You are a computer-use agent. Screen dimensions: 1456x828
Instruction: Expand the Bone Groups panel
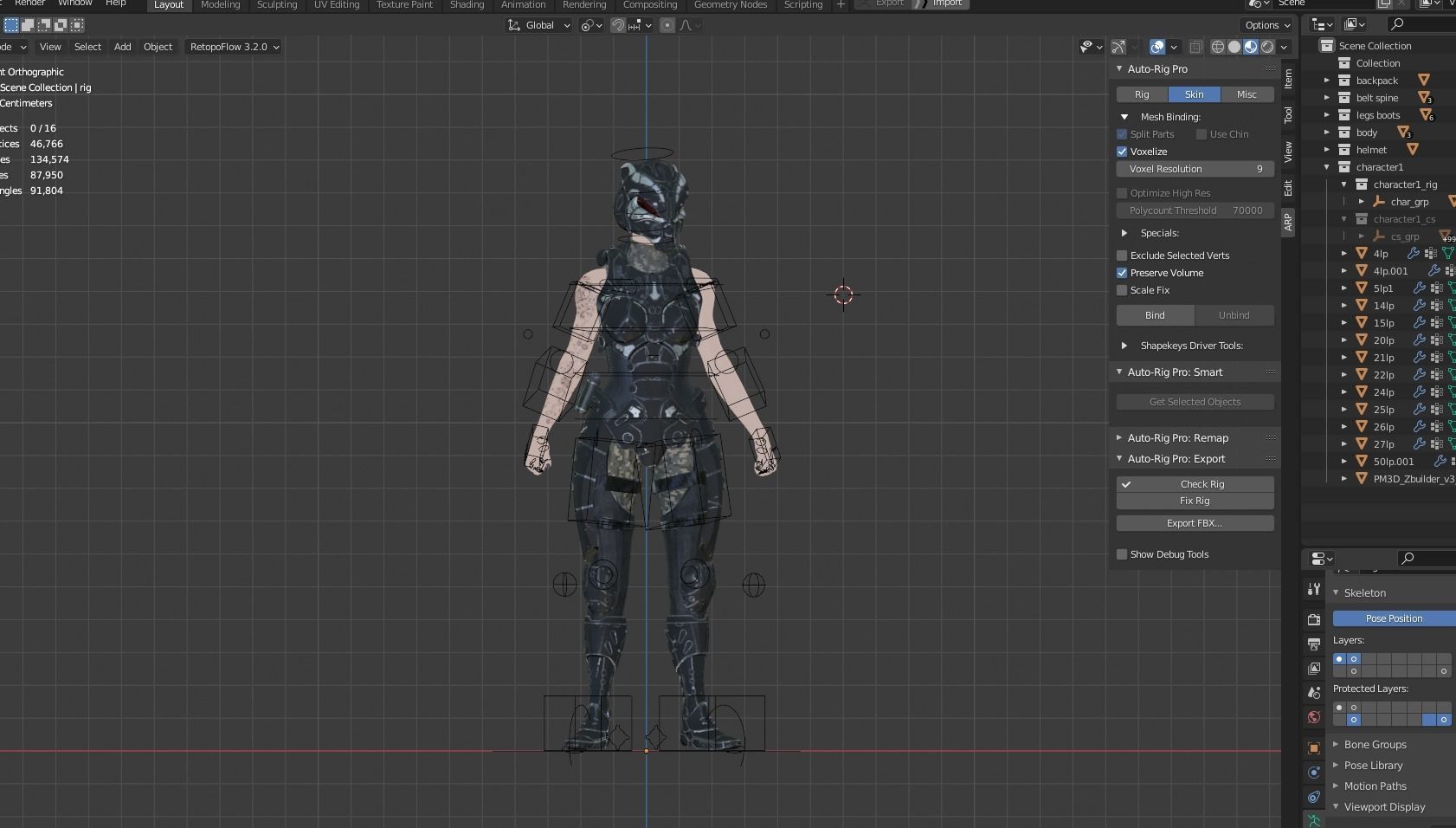tap(1375, 745)
